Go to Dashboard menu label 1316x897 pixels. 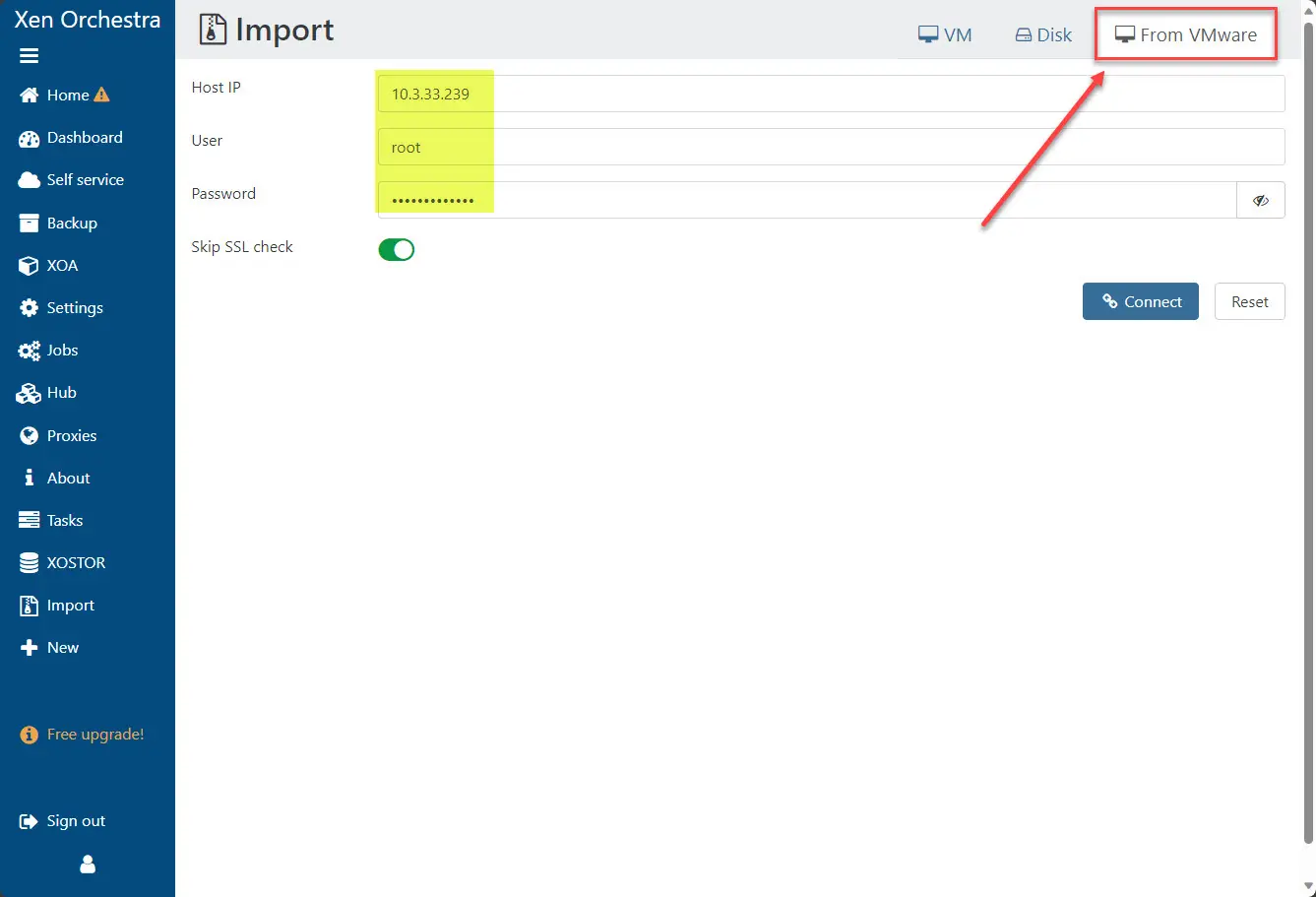click(x=85, y=138)
